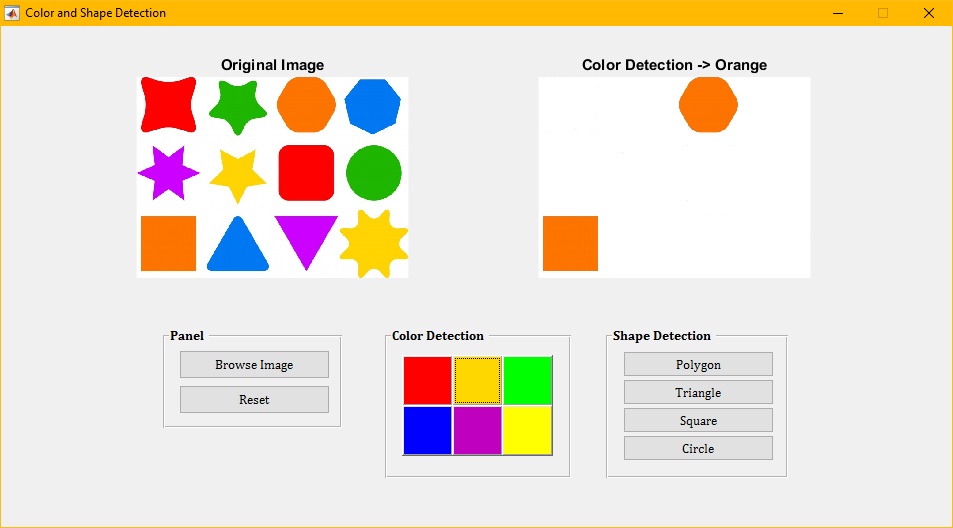Click the green circle in Original Image
Image resolution: width=953 pixels, height=528 pixels.
(x=373, y=173)
